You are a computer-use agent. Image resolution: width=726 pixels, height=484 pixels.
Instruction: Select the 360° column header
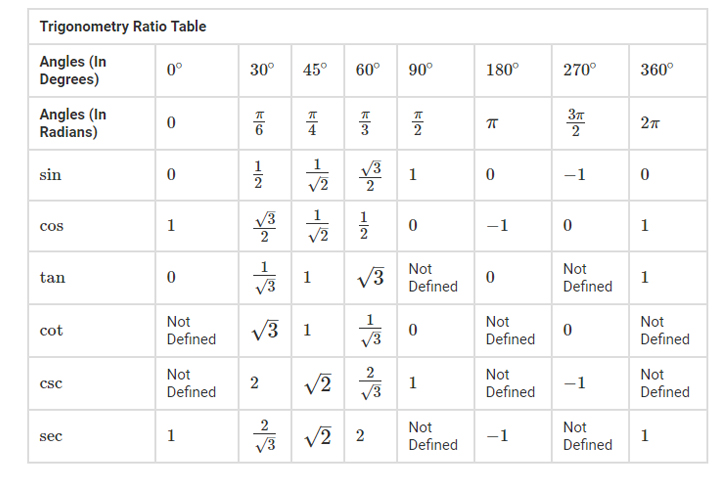[656, 70]
